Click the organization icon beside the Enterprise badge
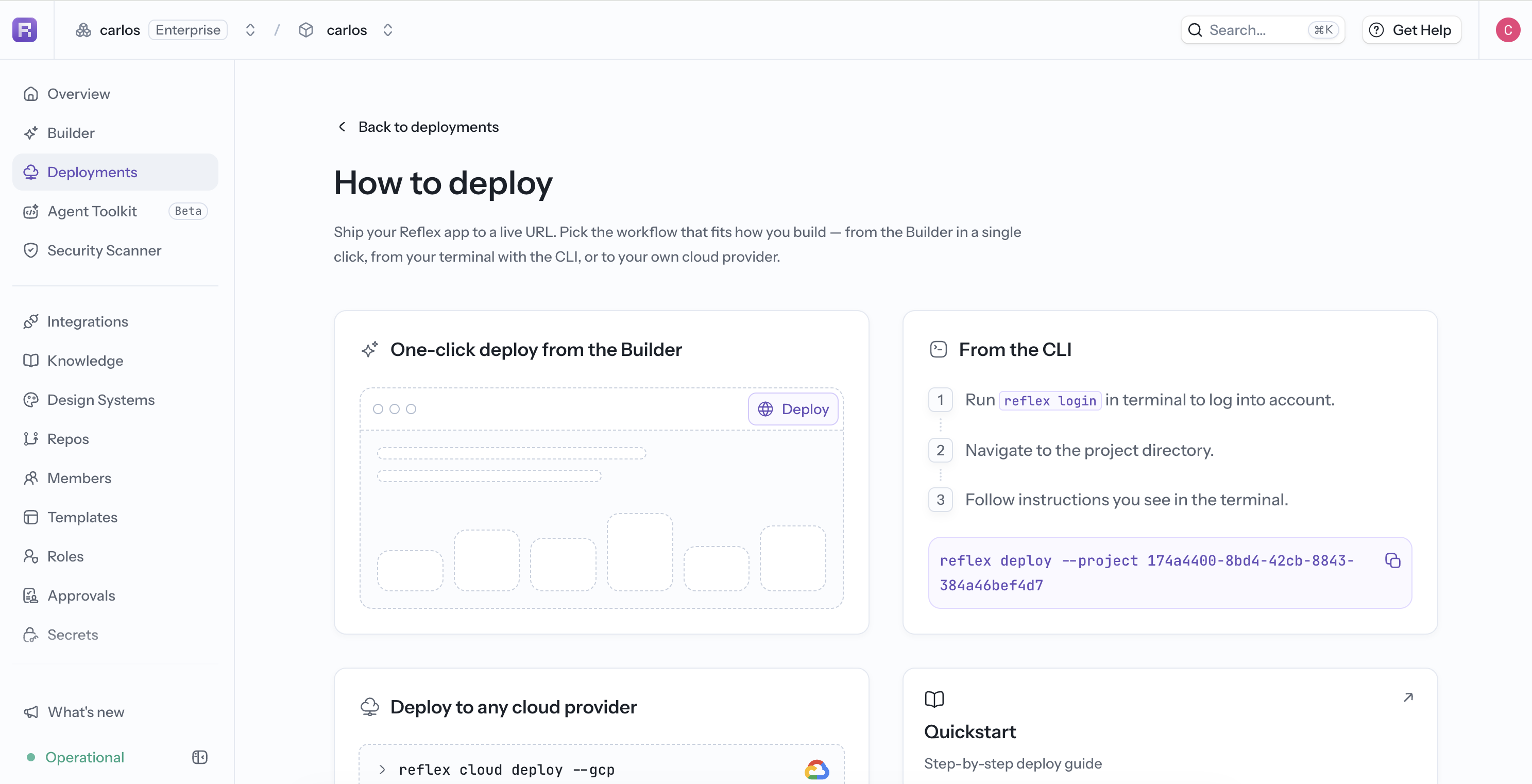The image size is (1532, 784). [x=83, y=30]
